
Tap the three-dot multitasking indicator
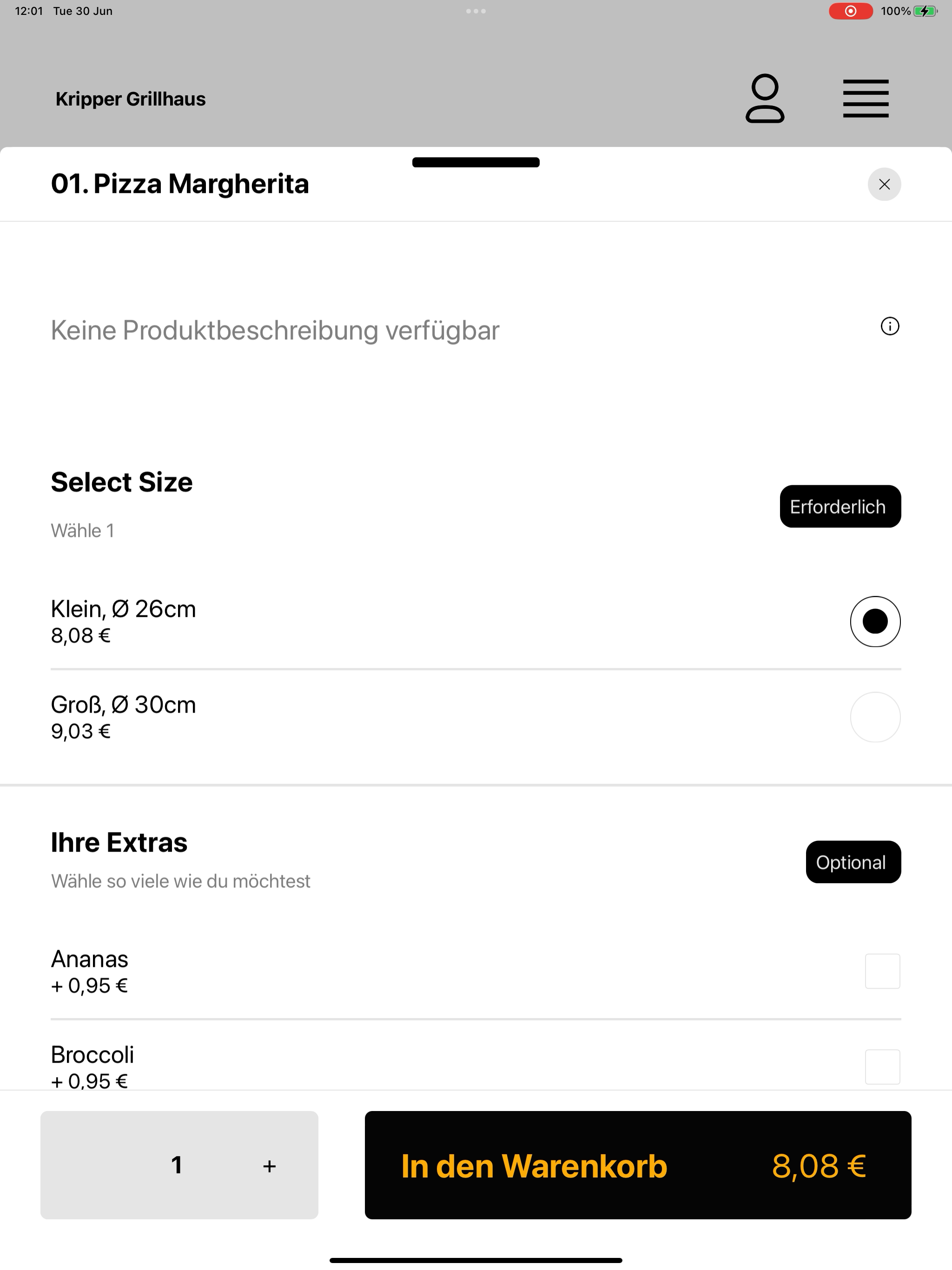pyautogui.click(x=476, y=11)
